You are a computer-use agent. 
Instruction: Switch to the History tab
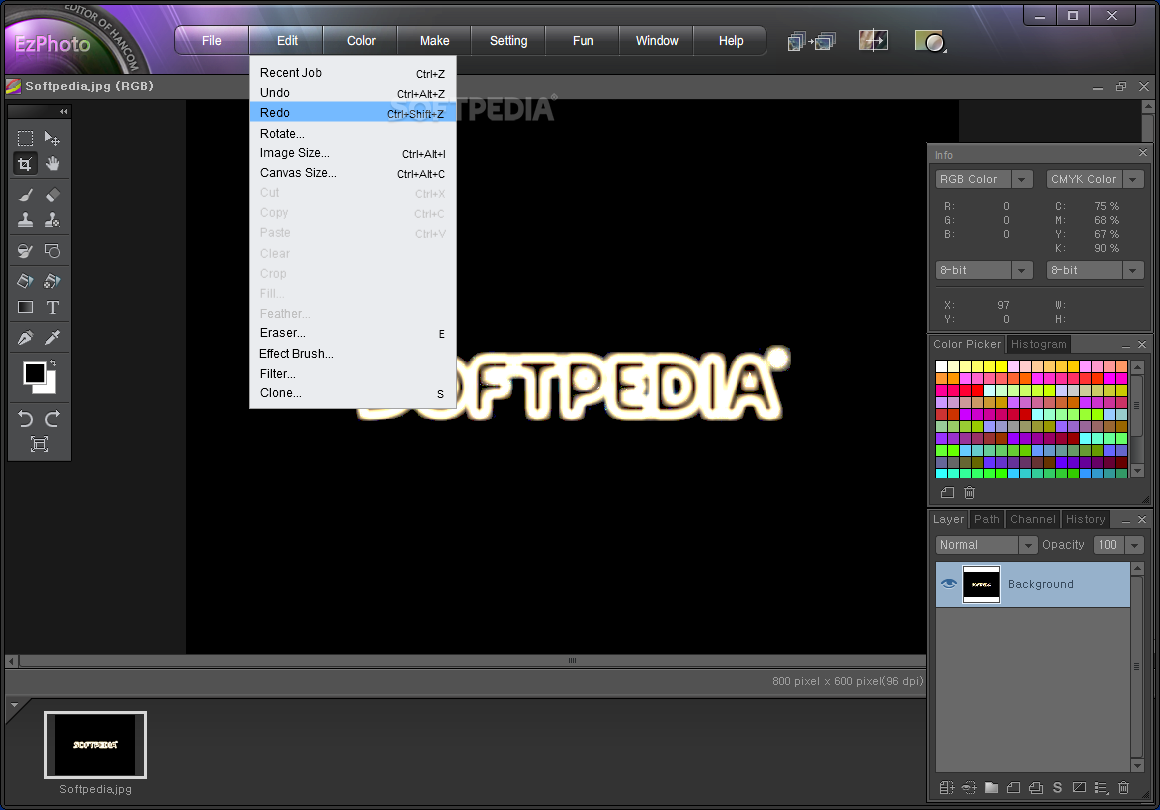(x=1085, y=519)
